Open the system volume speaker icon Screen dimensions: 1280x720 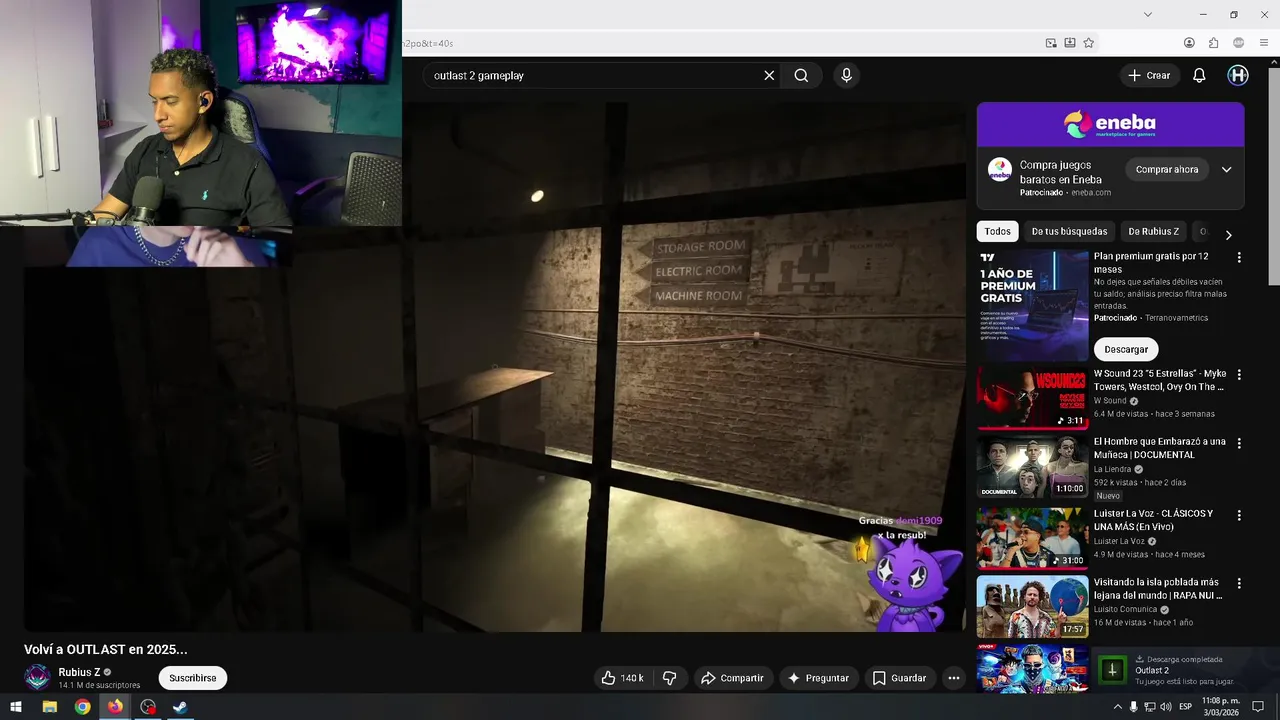click(1165, 707)
